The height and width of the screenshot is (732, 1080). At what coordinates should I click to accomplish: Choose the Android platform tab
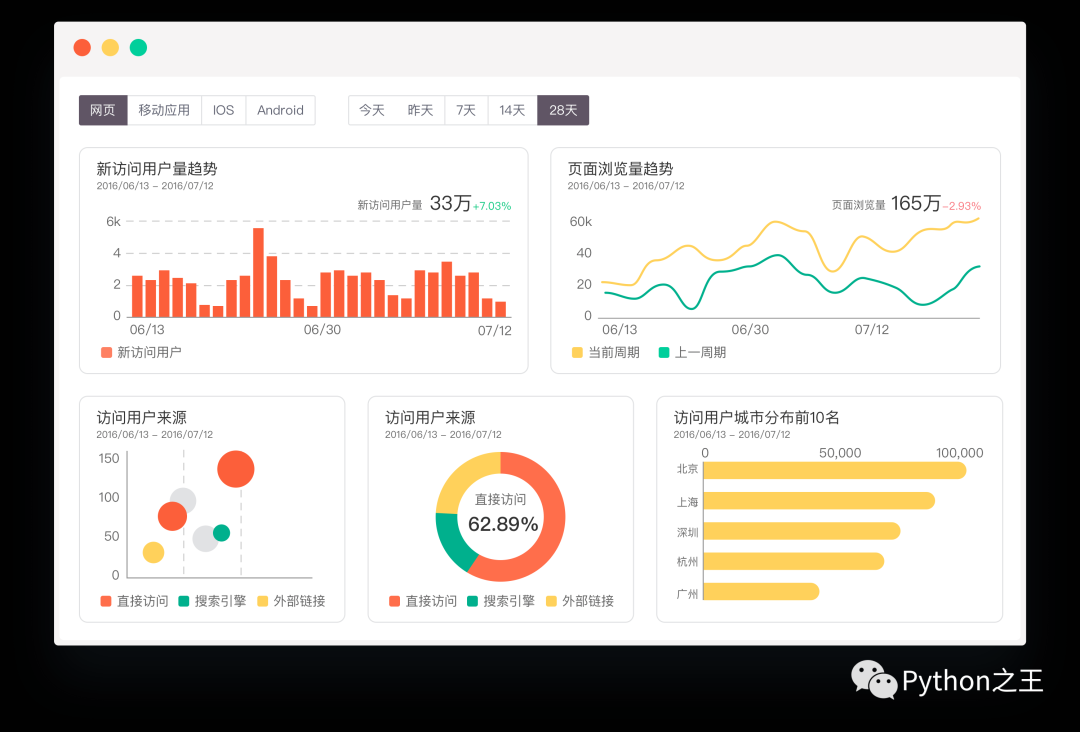(x=280, y=110)
